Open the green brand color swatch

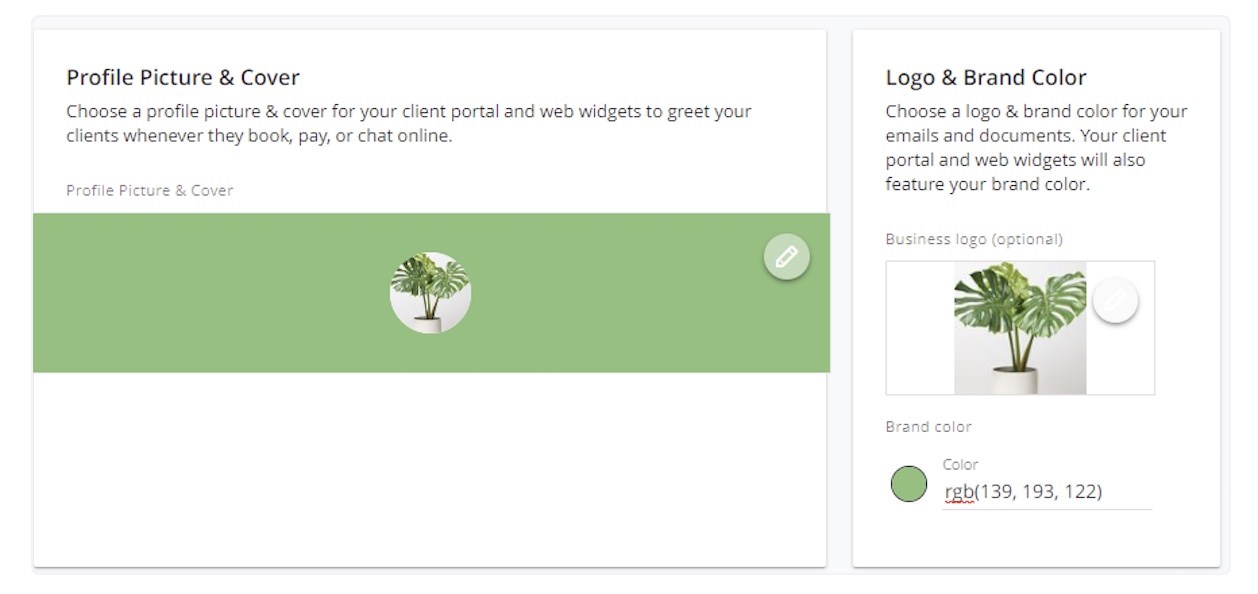click(x=909, y=484)
